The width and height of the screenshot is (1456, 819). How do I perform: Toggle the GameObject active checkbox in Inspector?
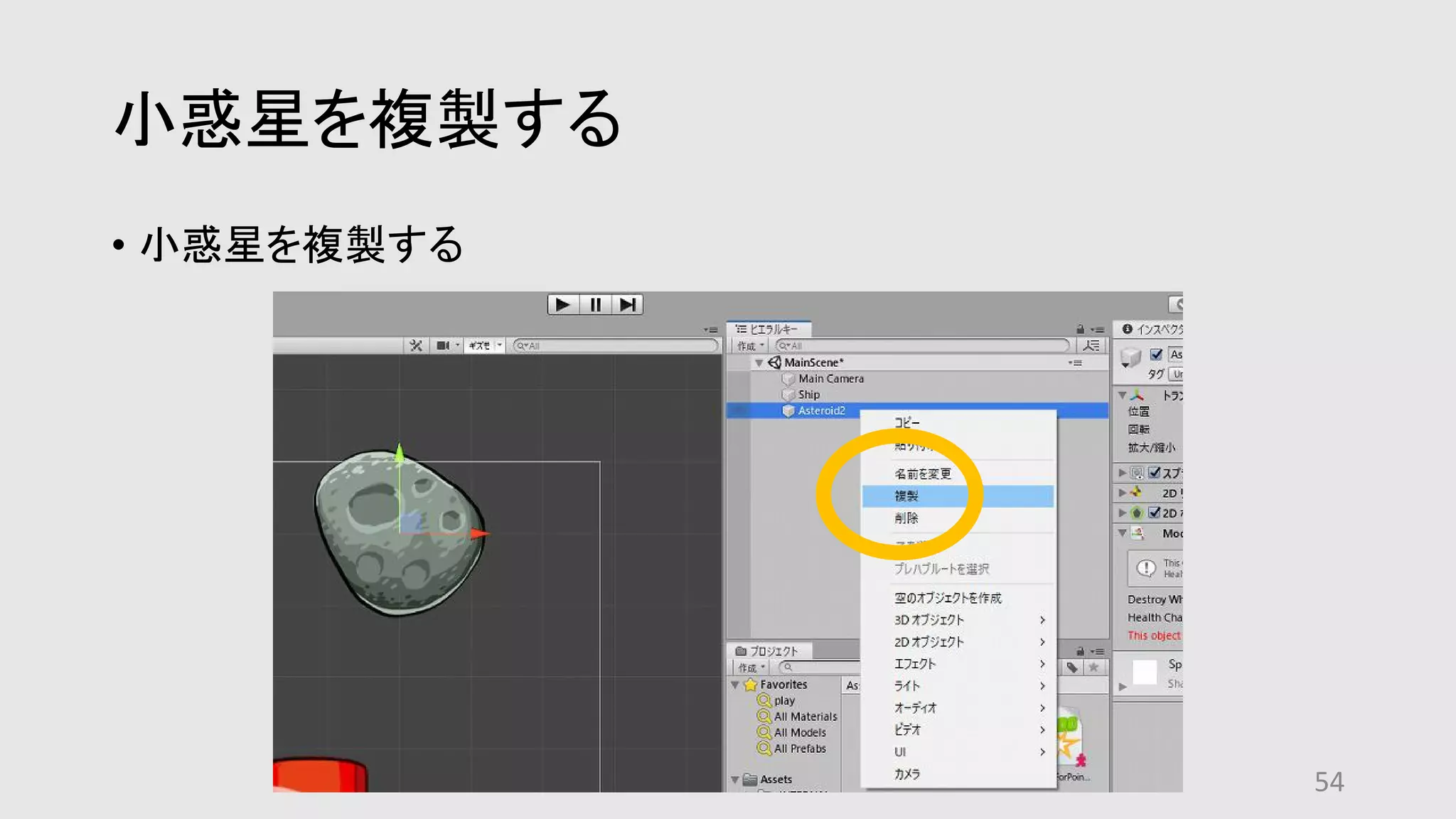[1156, 354]
